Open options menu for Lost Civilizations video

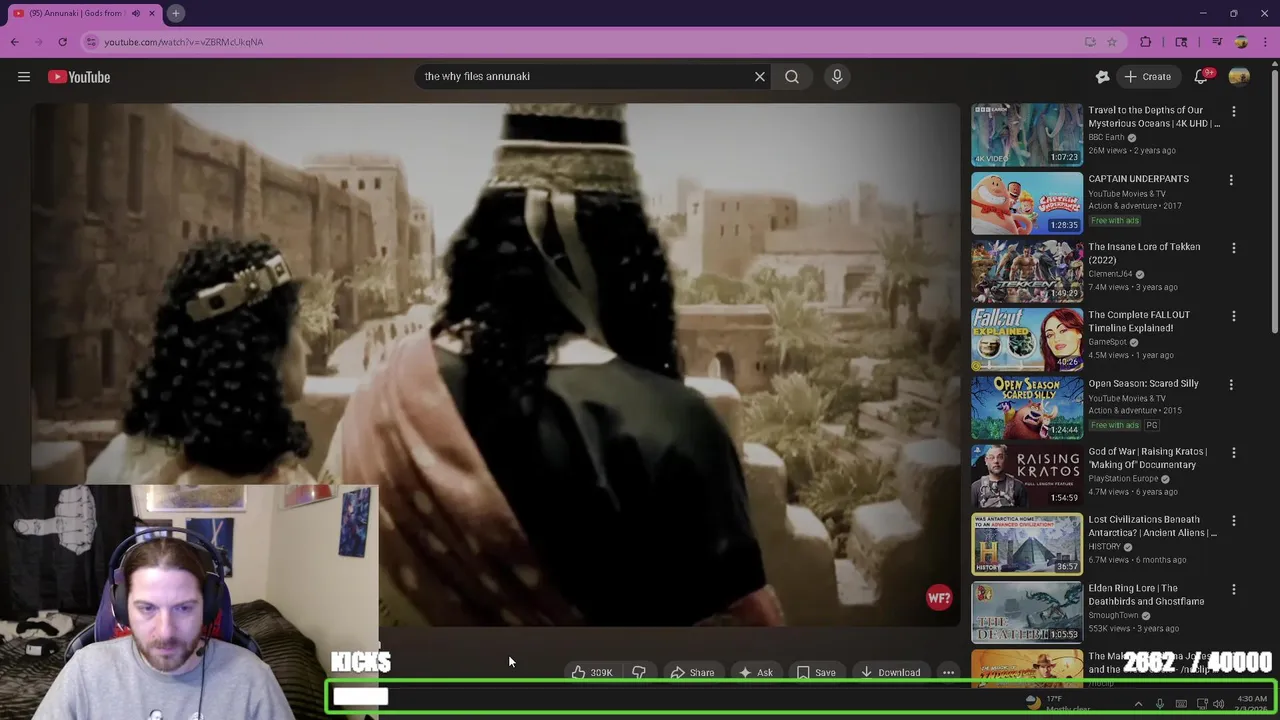[x=1233, y=521]
